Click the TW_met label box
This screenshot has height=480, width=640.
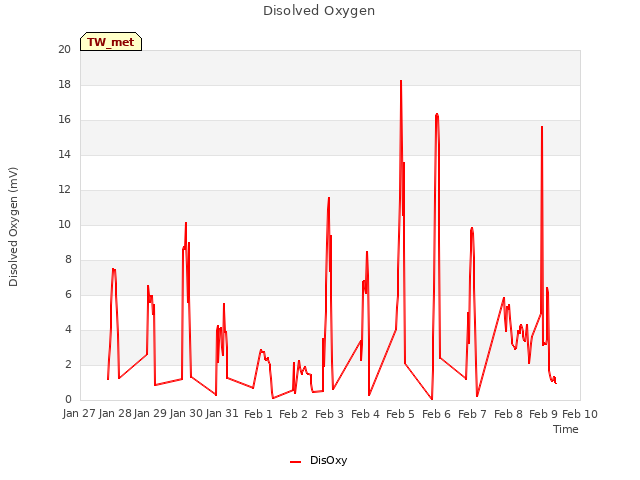point(111,42)
